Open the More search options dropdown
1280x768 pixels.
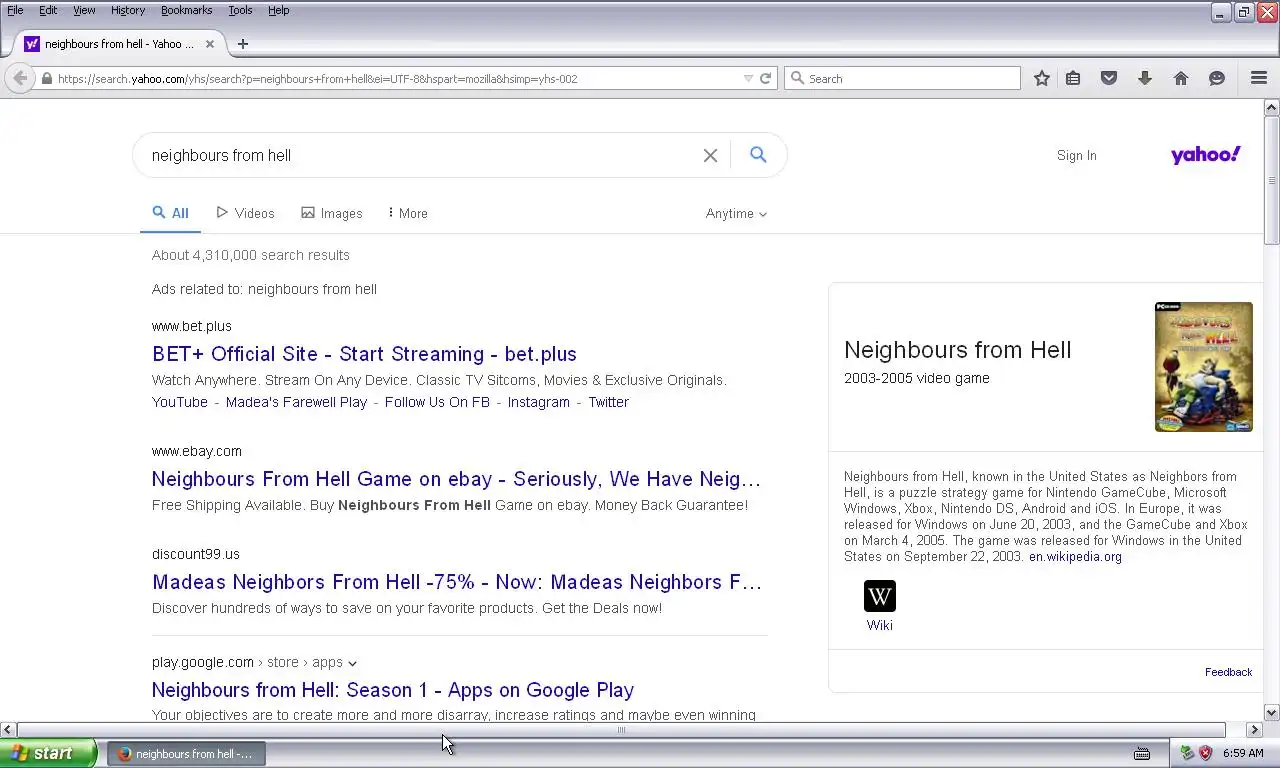(408, 213)
